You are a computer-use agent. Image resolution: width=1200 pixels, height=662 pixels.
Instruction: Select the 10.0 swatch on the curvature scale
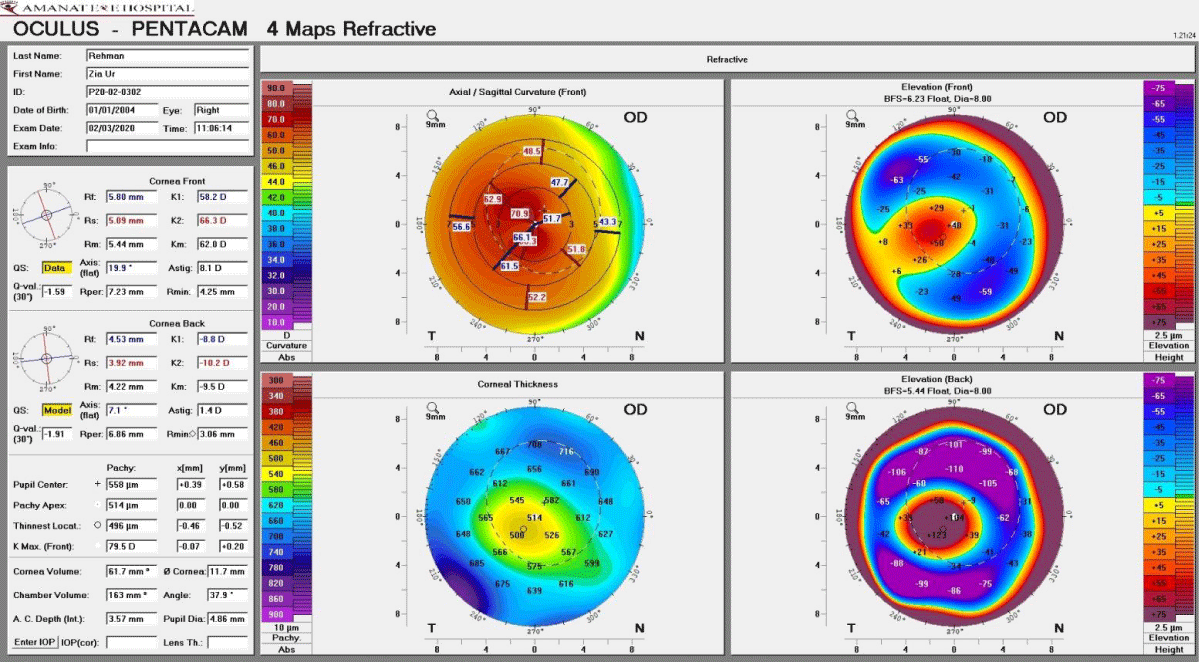[x=275, y=322]
